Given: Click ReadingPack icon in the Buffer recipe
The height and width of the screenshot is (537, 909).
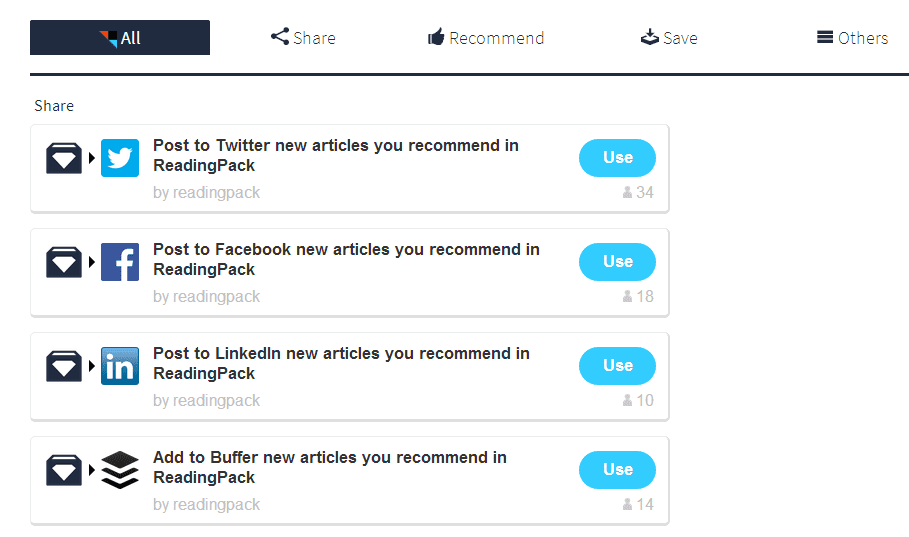Looking at the screenshot, I should [x=64, y=470].
